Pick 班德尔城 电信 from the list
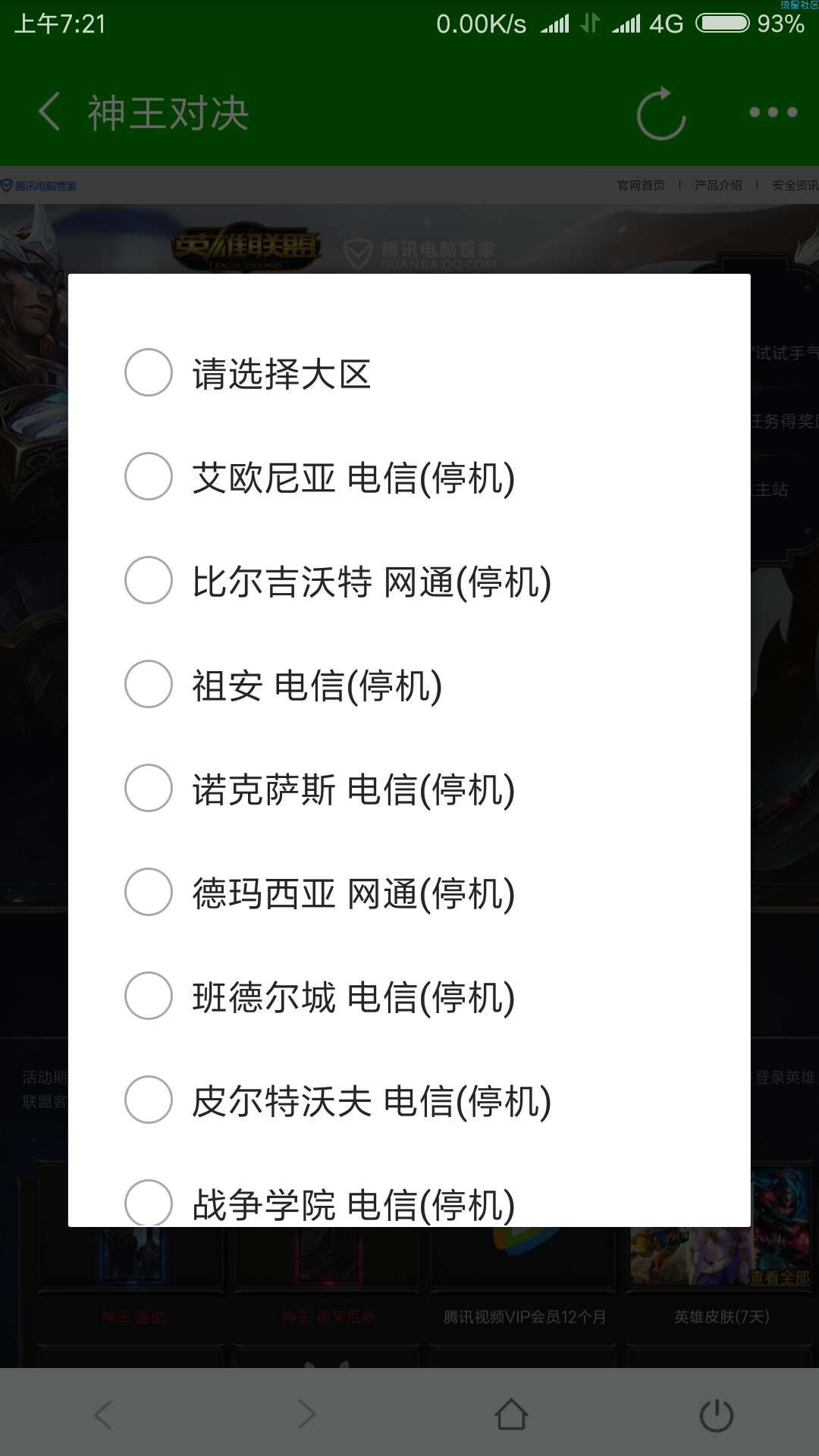Image resolution: width=819 pixels, height=1456 pixels. [409, 996]
